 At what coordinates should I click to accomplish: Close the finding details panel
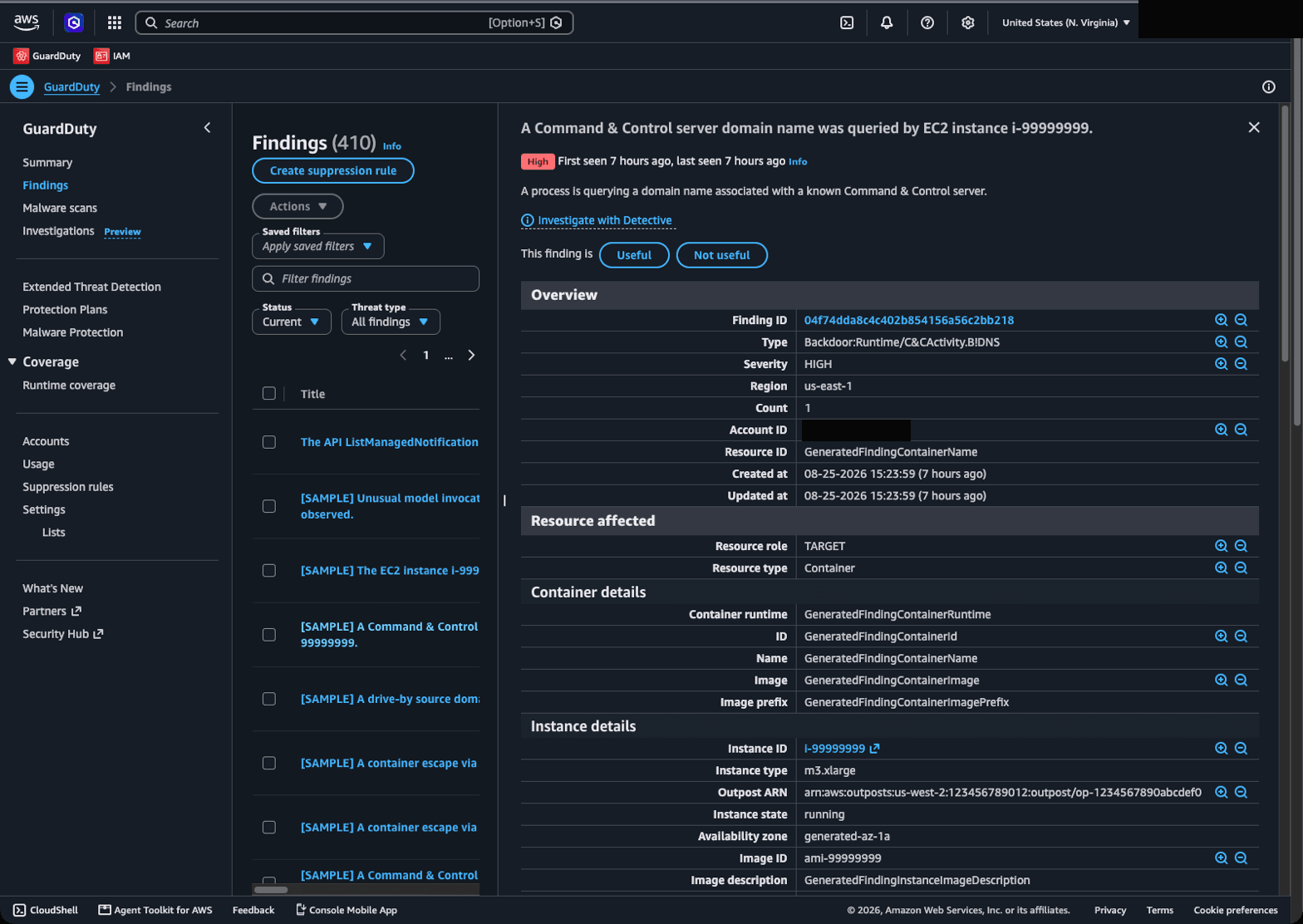[1254, 127]
